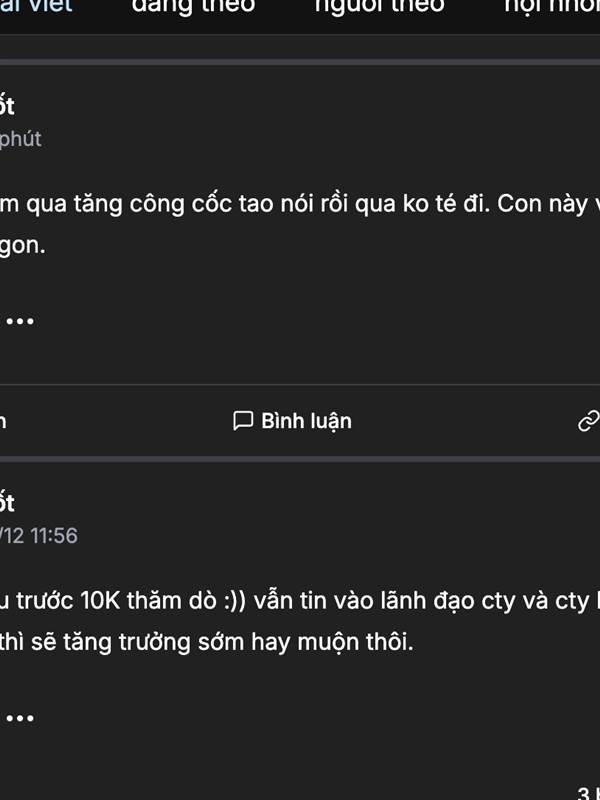Click the 'Bình luận' button

click(x=305, y=420)
